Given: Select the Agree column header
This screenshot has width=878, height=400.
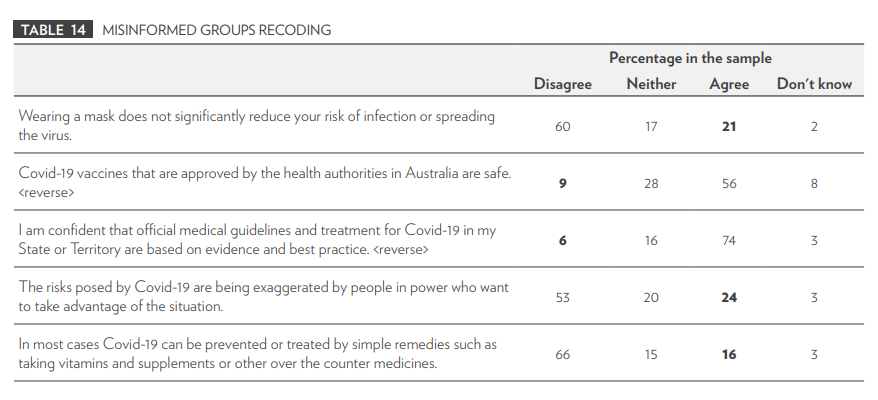Looking at the screenshot, I should click(x=728, y=85).
